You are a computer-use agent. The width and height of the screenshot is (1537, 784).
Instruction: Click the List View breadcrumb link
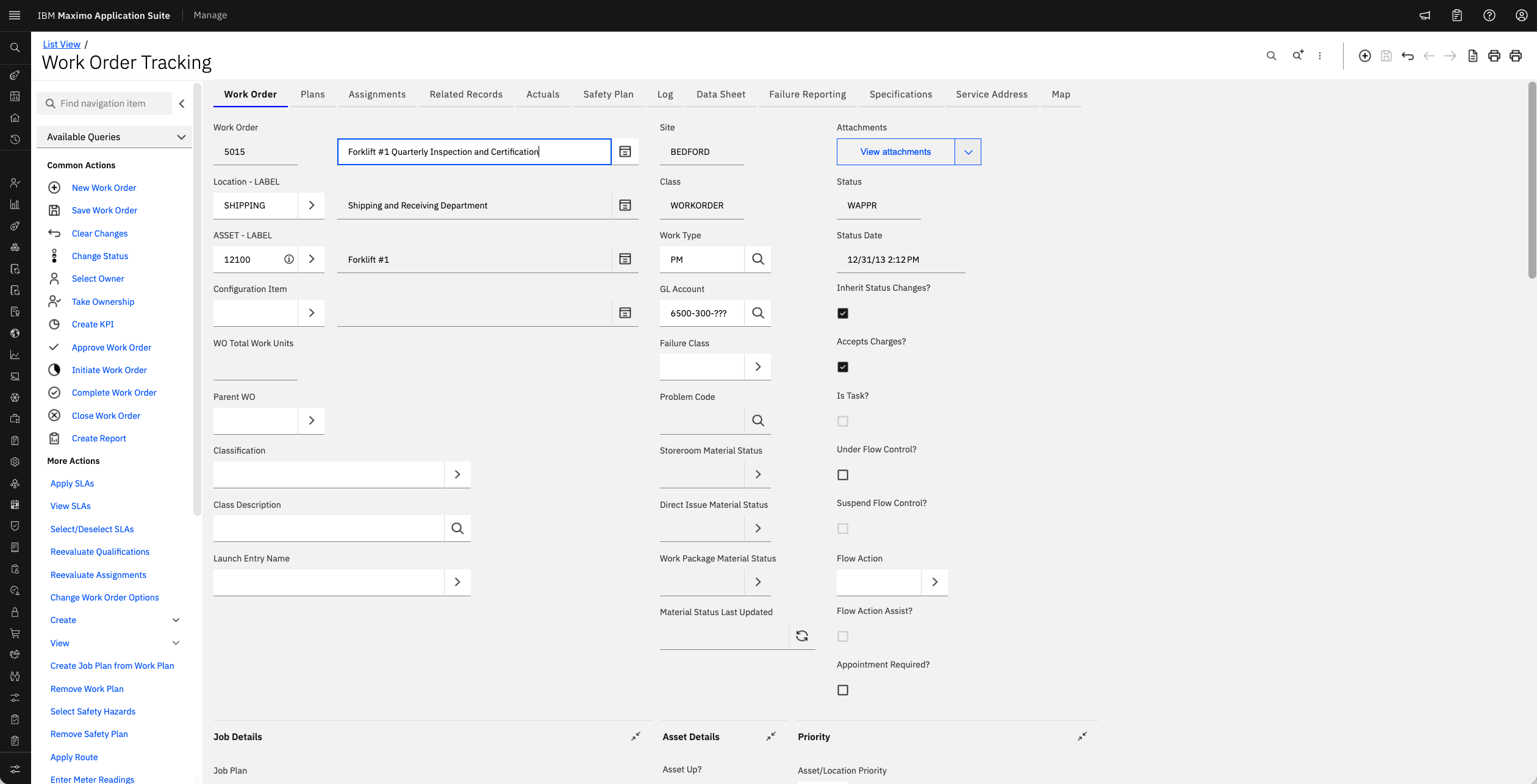(x=62, y=44)
